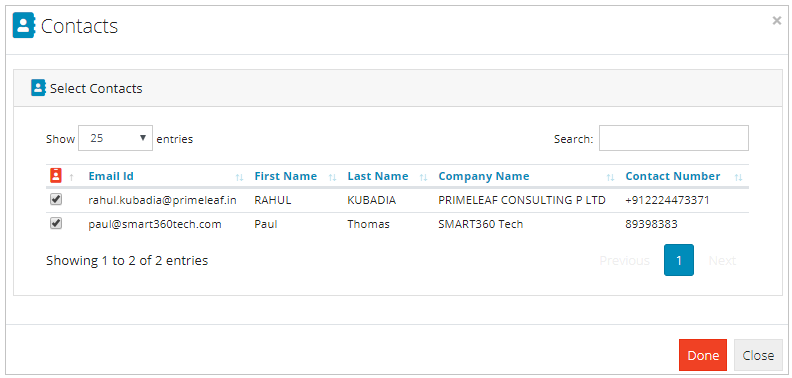792x378 pixels.
Task: Click the Previous pagination link
Action: (x=624, y=260)
